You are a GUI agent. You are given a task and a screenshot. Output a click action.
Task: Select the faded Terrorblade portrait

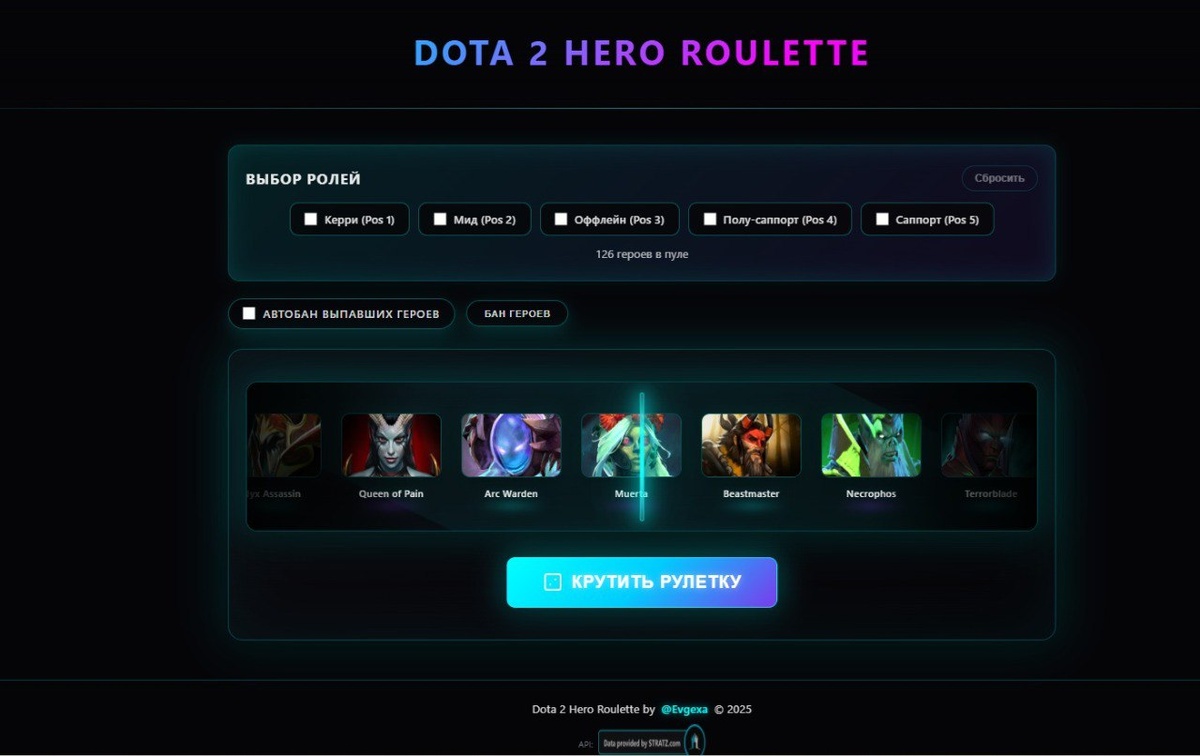(x=988, y=445)
